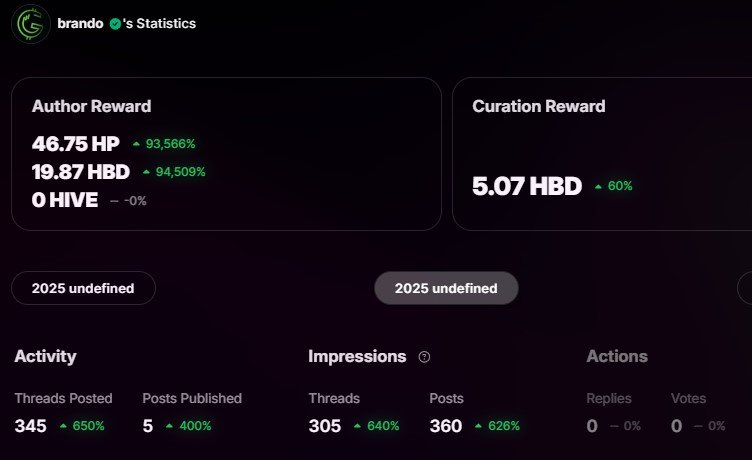752x460 pixels.
Task: Open the Curation Reward card
Action: click(x=602, y=154)
